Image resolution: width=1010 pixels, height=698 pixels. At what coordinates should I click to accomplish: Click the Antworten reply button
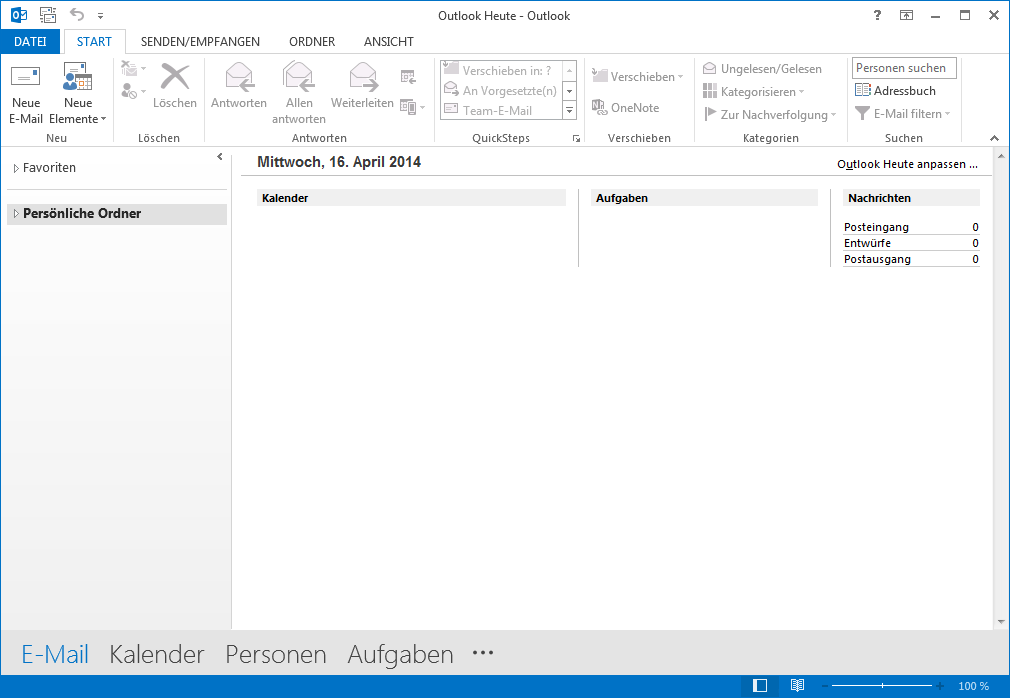click(x=238, y=86)
